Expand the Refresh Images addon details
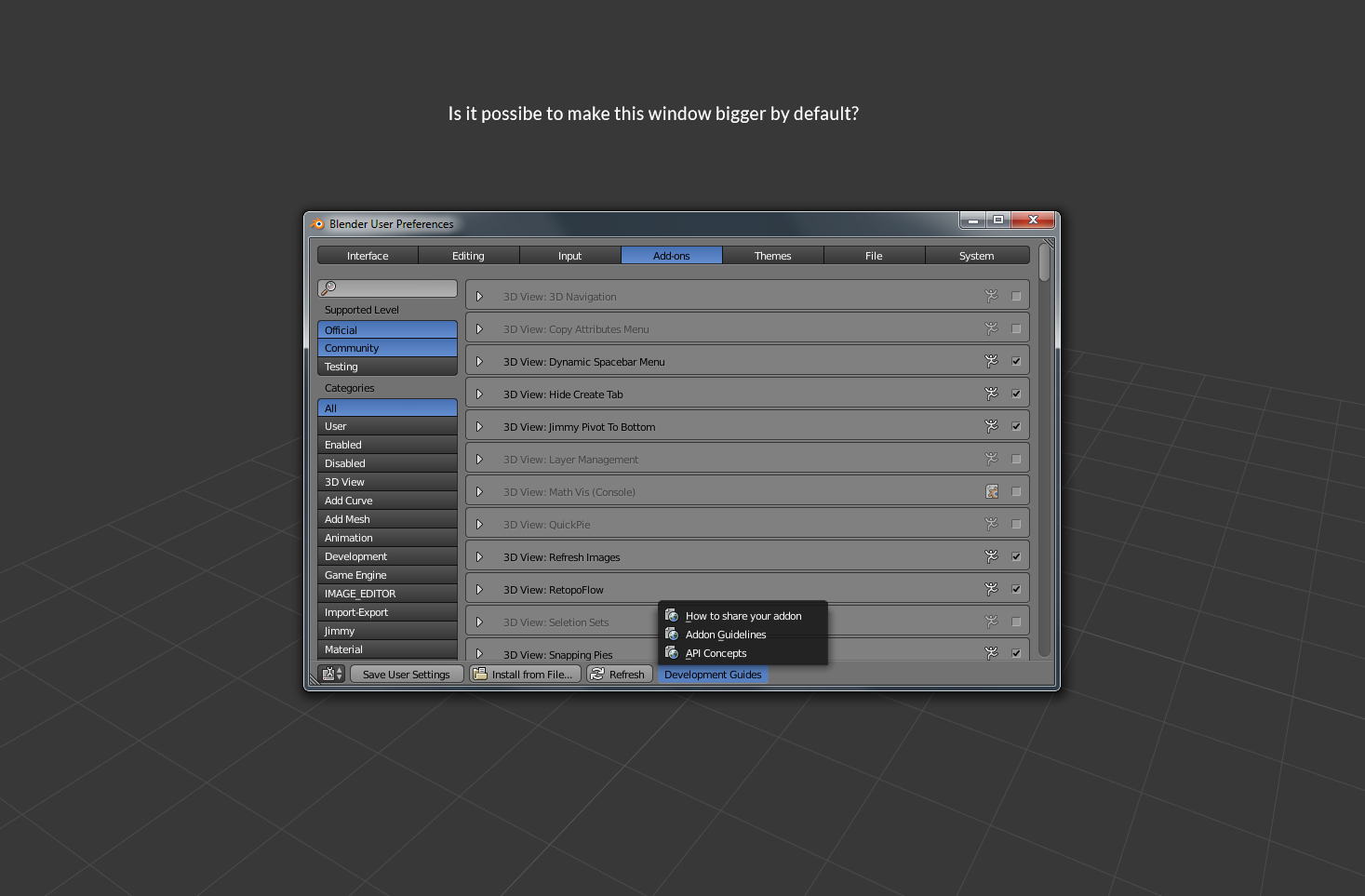Screen dimensions: 1365x896 point(479,556)
